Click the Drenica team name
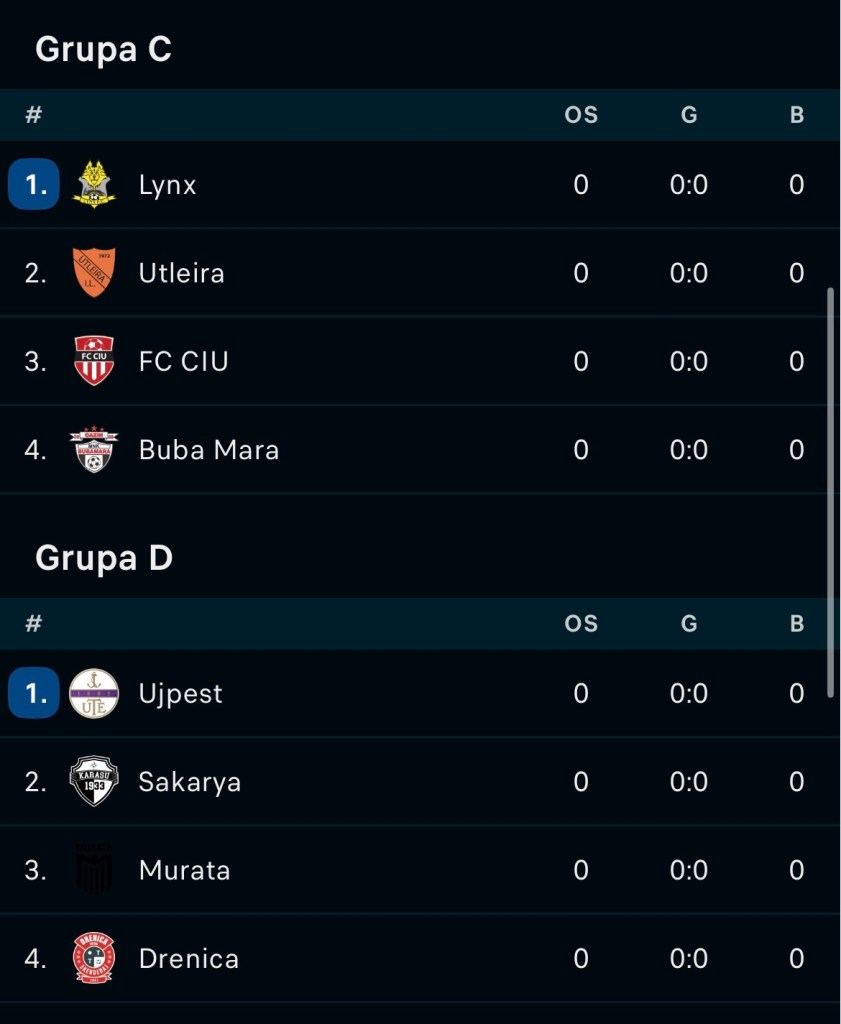 click(x=189, y=959)
